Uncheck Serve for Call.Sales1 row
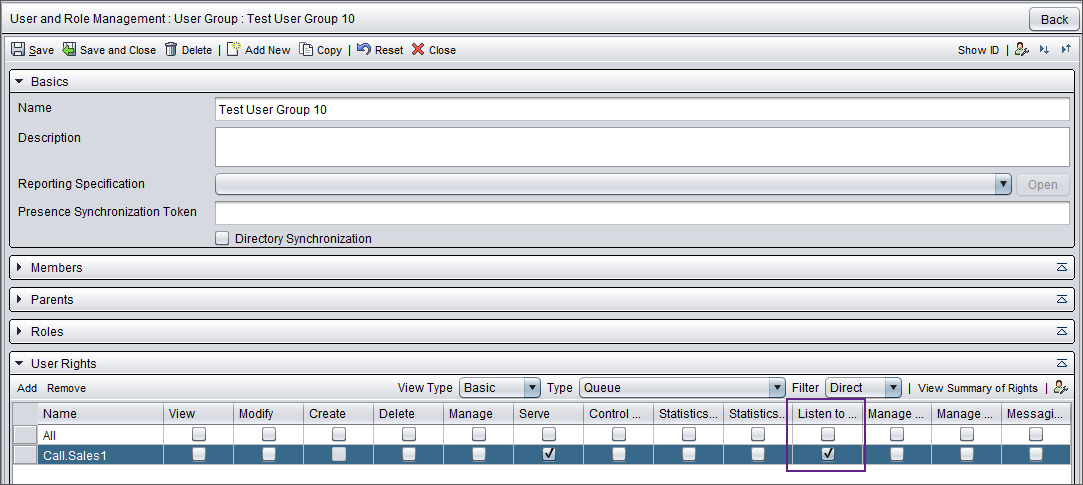This screenshot has width=1083, height=485. coord(548,454)
